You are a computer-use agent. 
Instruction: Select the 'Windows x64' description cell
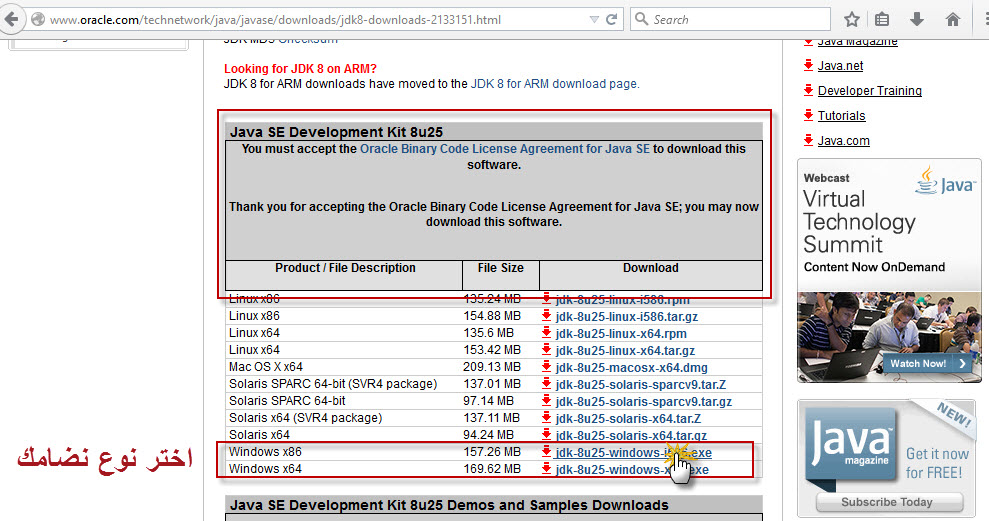coord(265,469)
